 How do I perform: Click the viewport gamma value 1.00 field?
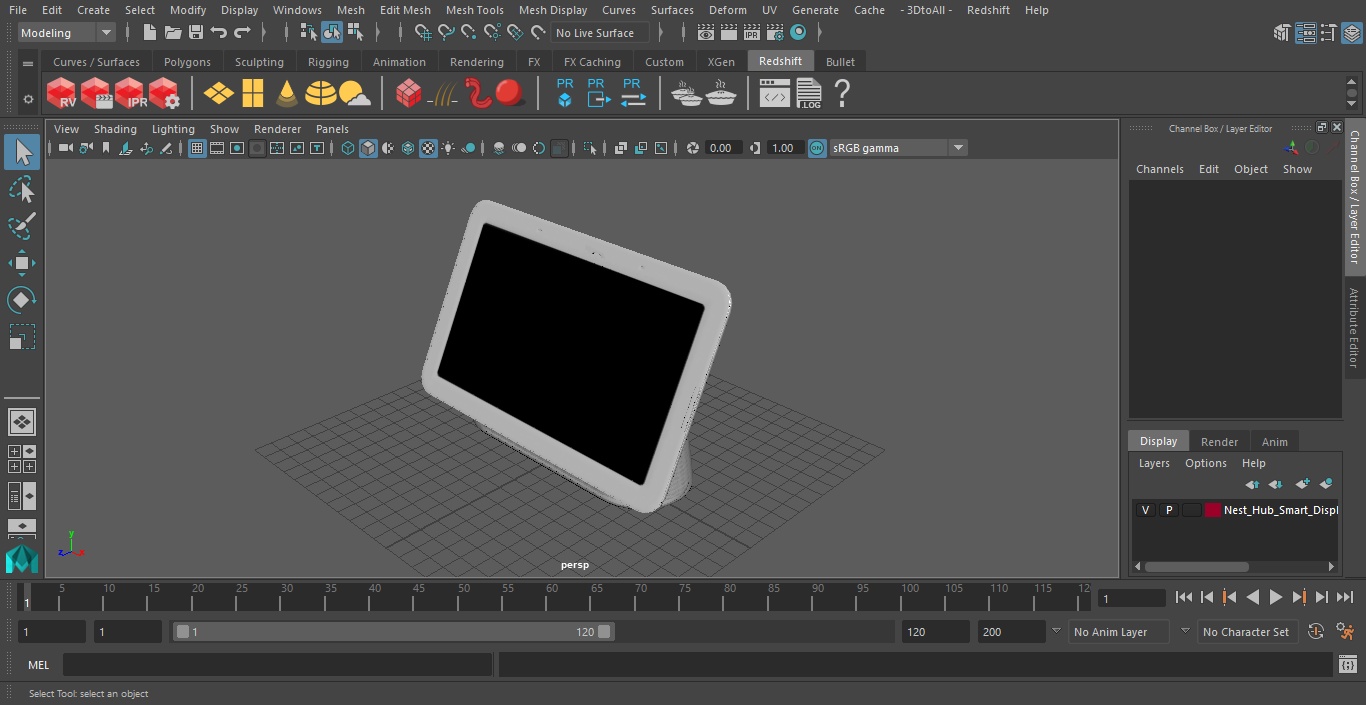(x=783, y=148)
